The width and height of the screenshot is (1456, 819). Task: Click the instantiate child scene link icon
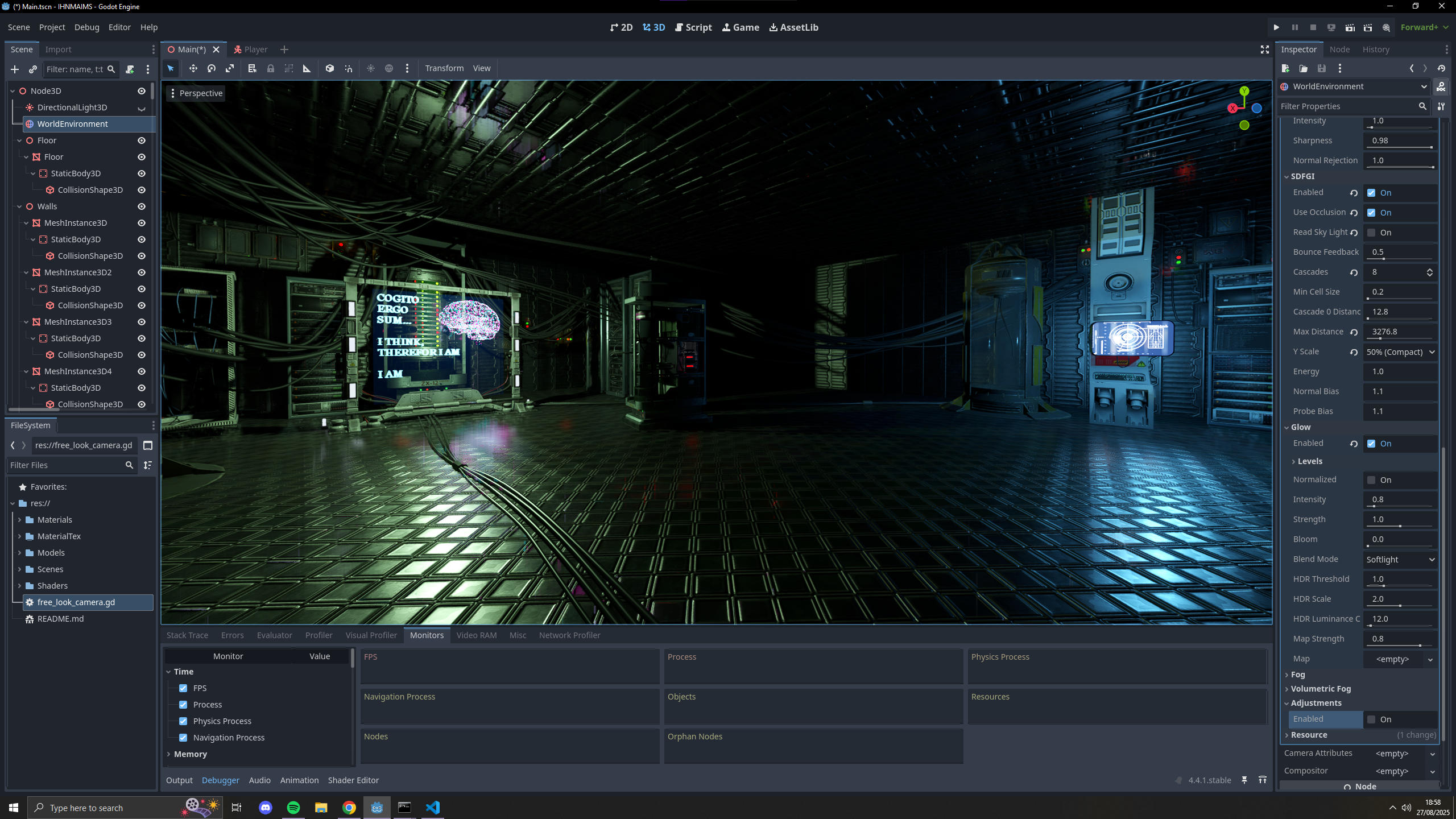tap(33, 69)
